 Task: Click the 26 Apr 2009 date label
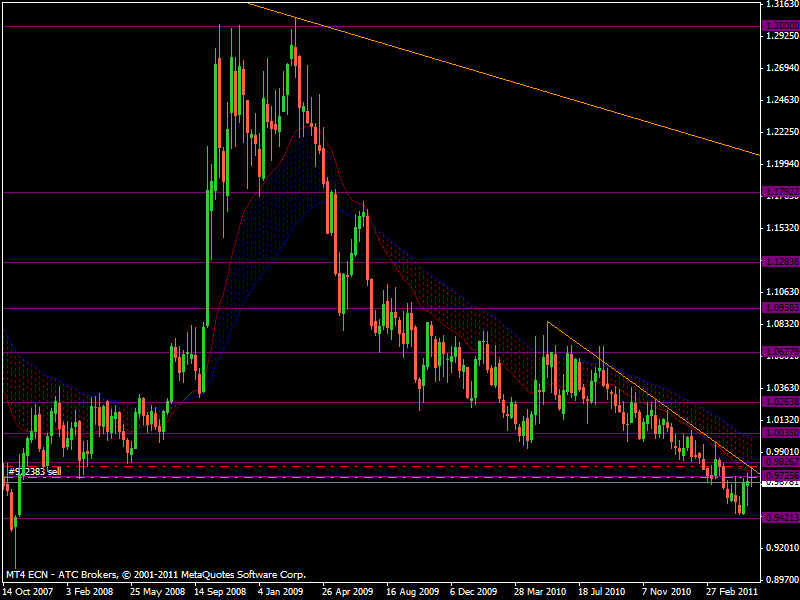click(x=347, y=592)
